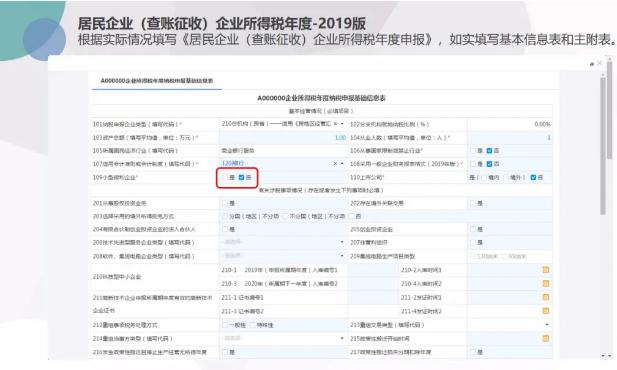Screen dimensions: 617x370
Task: Open calendar picker for field 215
Action: click(x=546, y=339)
